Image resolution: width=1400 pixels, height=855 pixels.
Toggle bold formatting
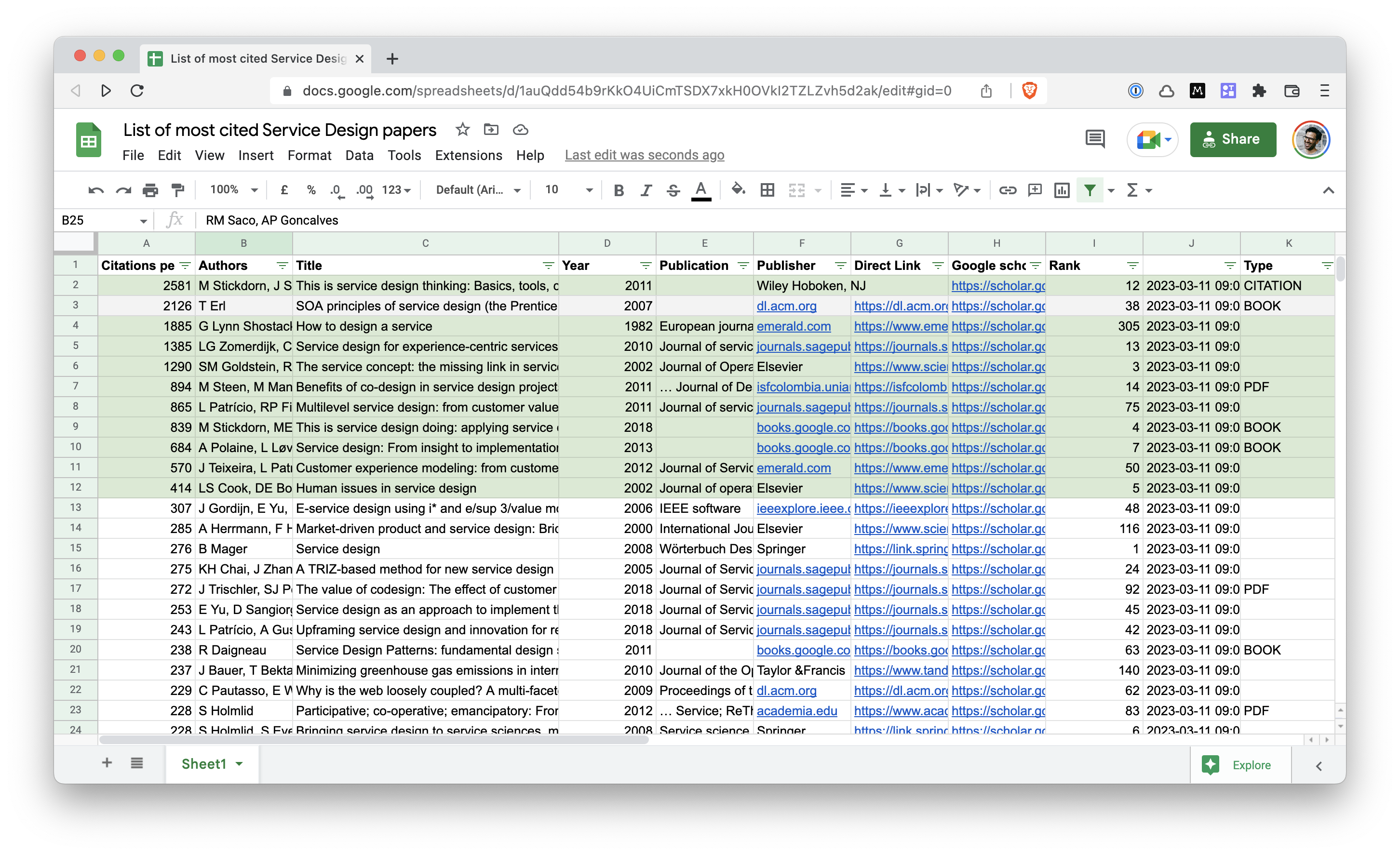click(619, 190)
